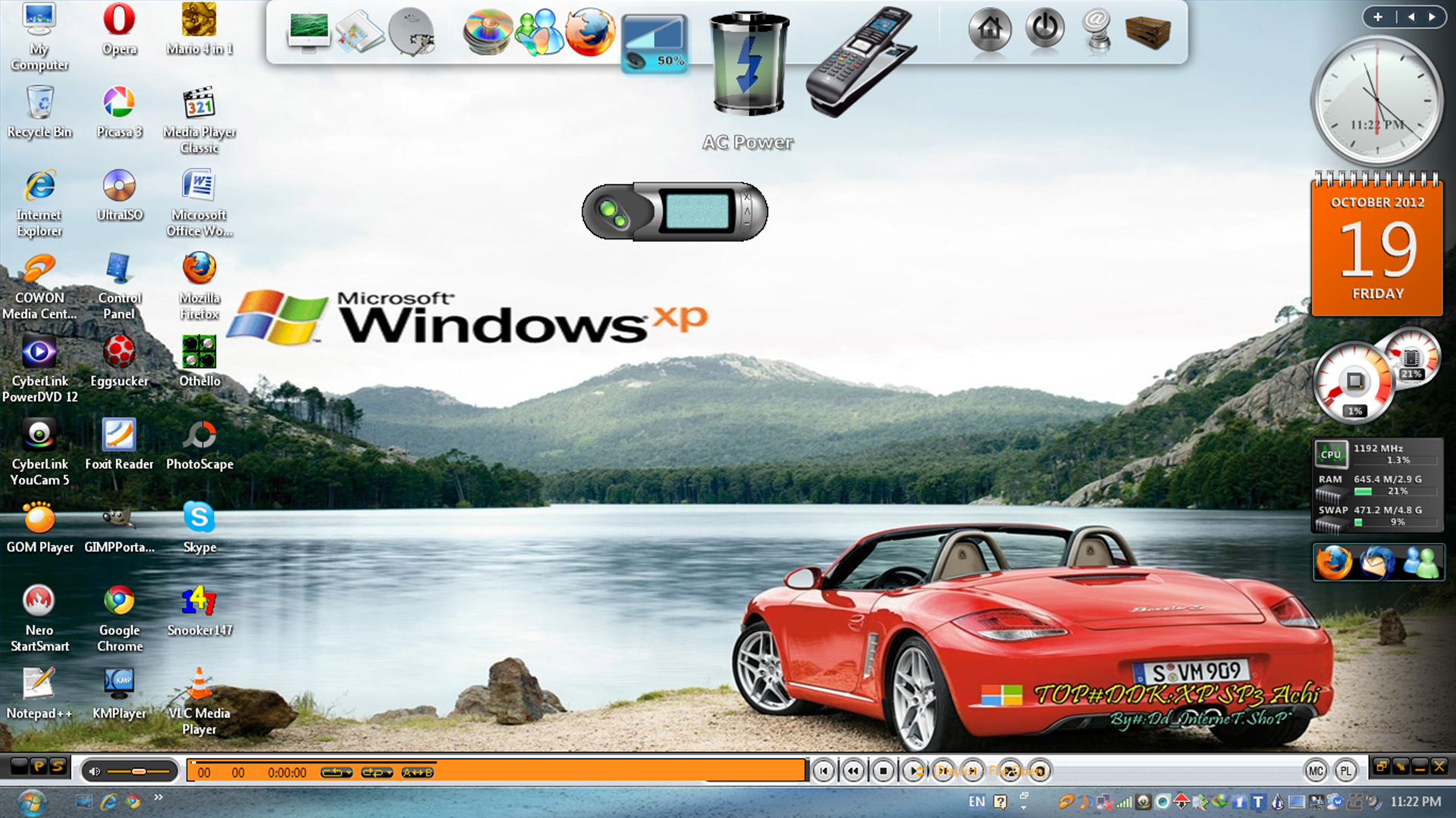
Task: Go to previous sidebar gadget page
Action: (1411, 17)
